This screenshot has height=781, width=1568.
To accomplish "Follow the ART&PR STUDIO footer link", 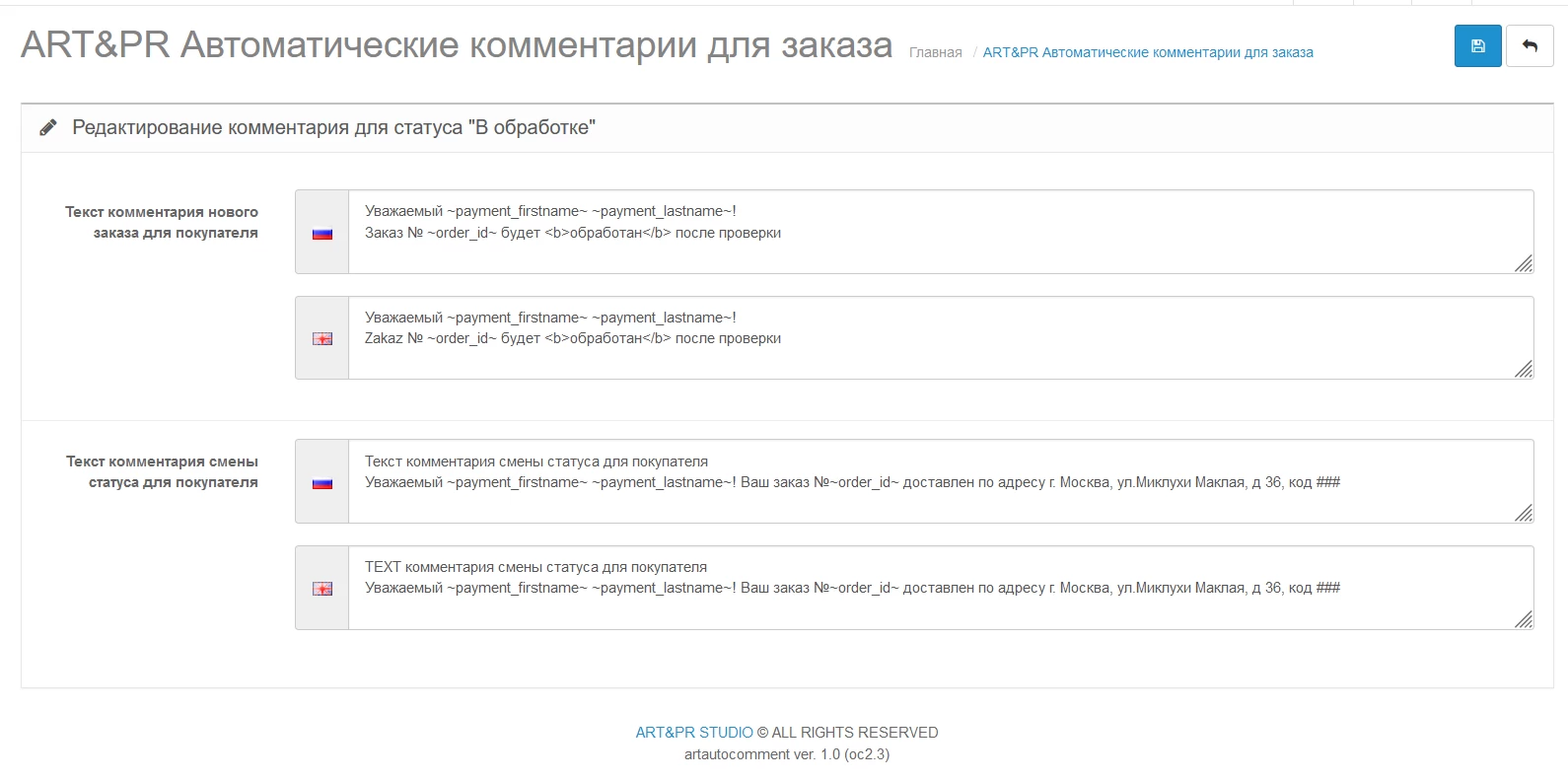I will (x=694, y=733).
